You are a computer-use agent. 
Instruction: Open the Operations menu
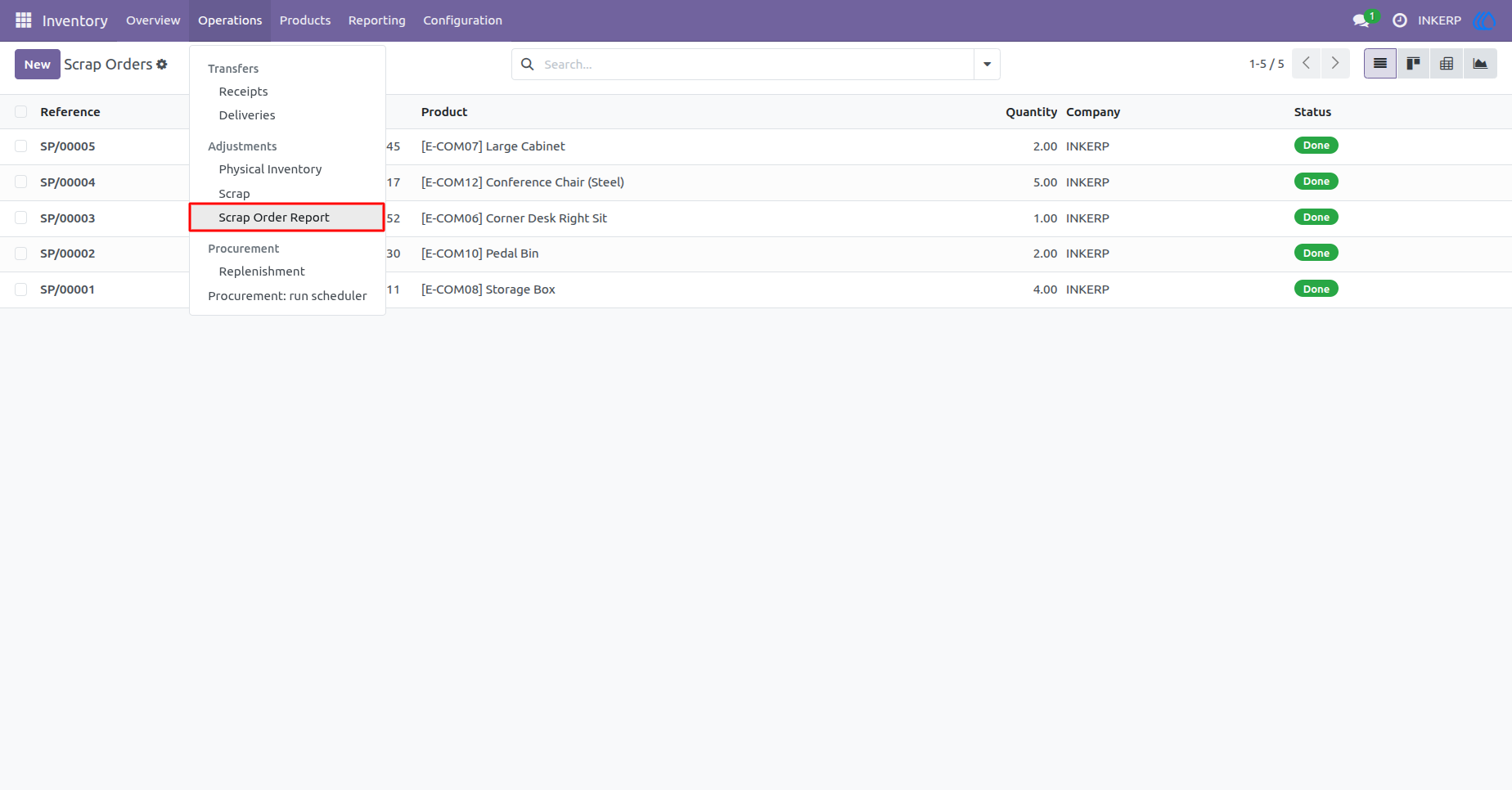pyautogui.click(x=230, y=20)
